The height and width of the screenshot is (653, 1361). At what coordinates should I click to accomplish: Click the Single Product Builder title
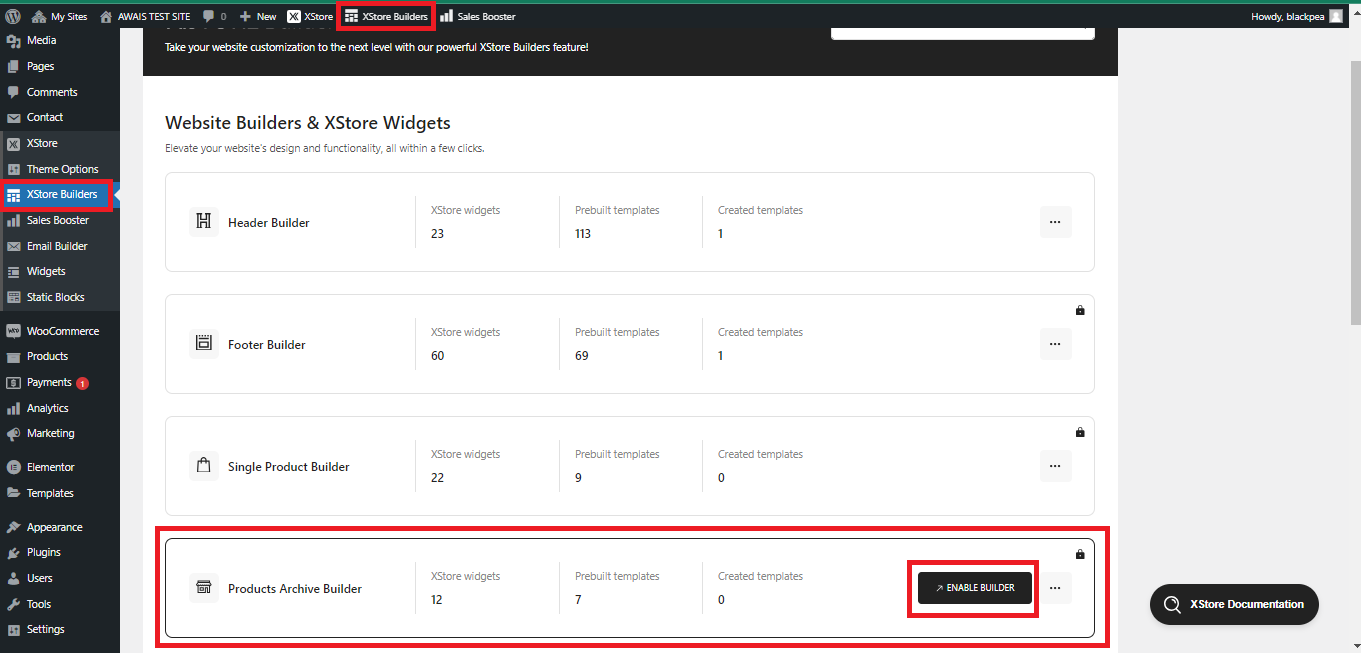point(289,467)
